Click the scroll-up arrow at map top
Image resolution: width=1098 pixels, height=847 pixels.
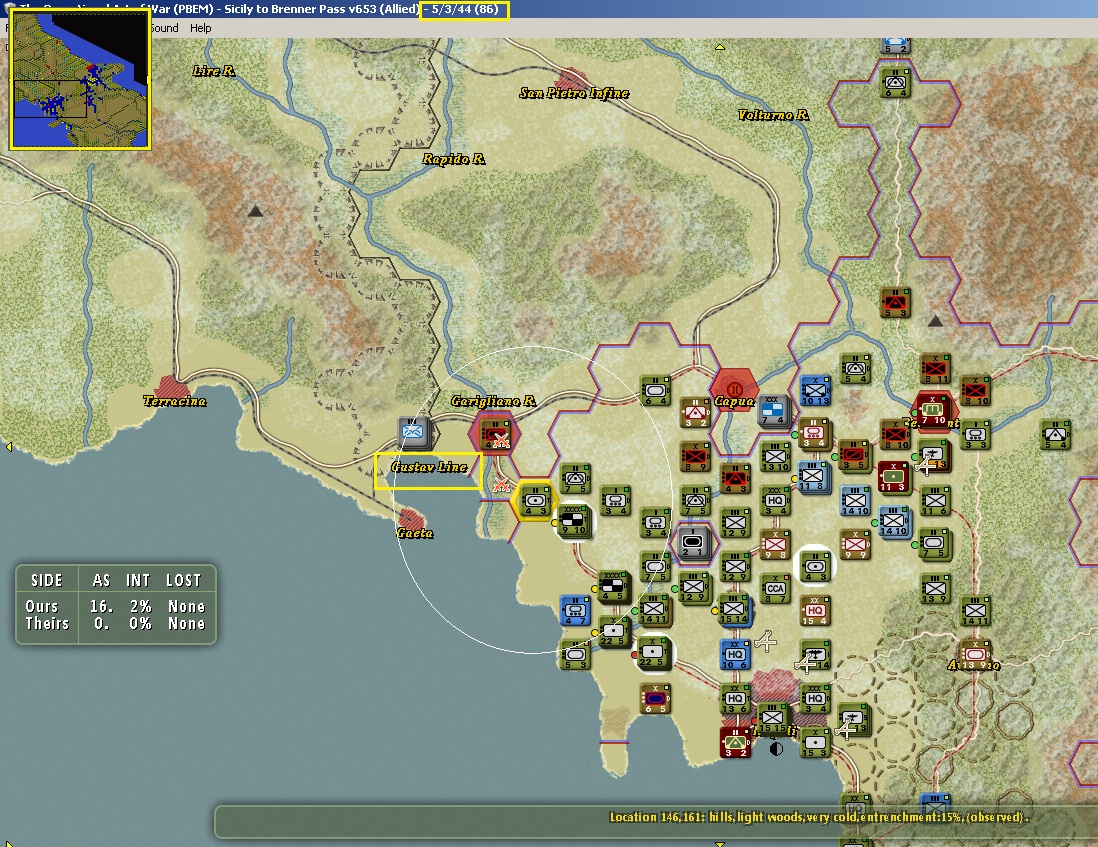point(719,47)
